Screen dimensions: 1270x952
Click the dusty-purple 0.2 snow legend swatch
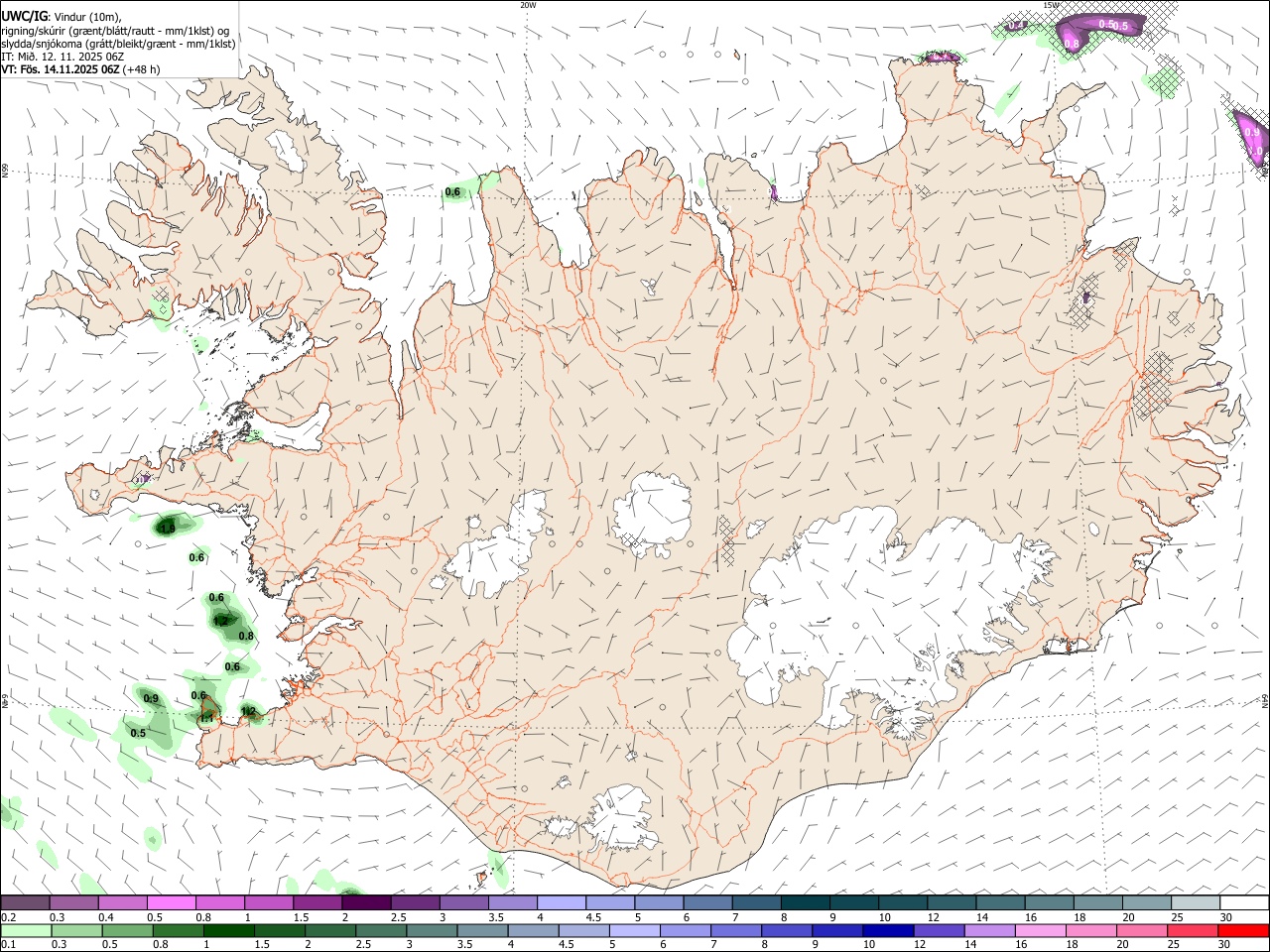[x=25, y=903]
